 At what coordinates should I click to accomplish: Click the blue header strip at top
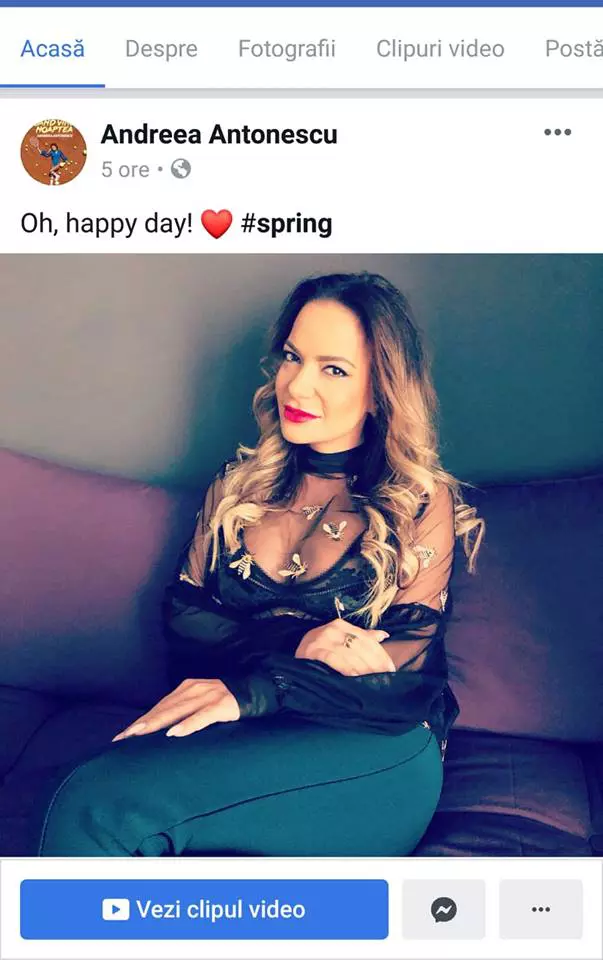pos(301,3)
